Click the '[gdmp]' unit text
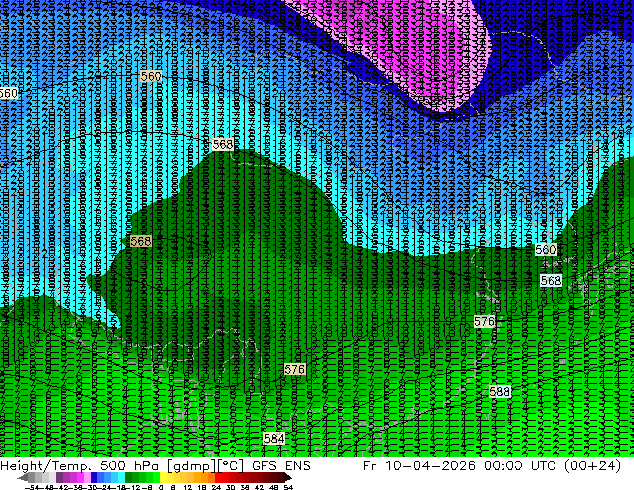This screenshot has width=634, height=490. (191, 466)
